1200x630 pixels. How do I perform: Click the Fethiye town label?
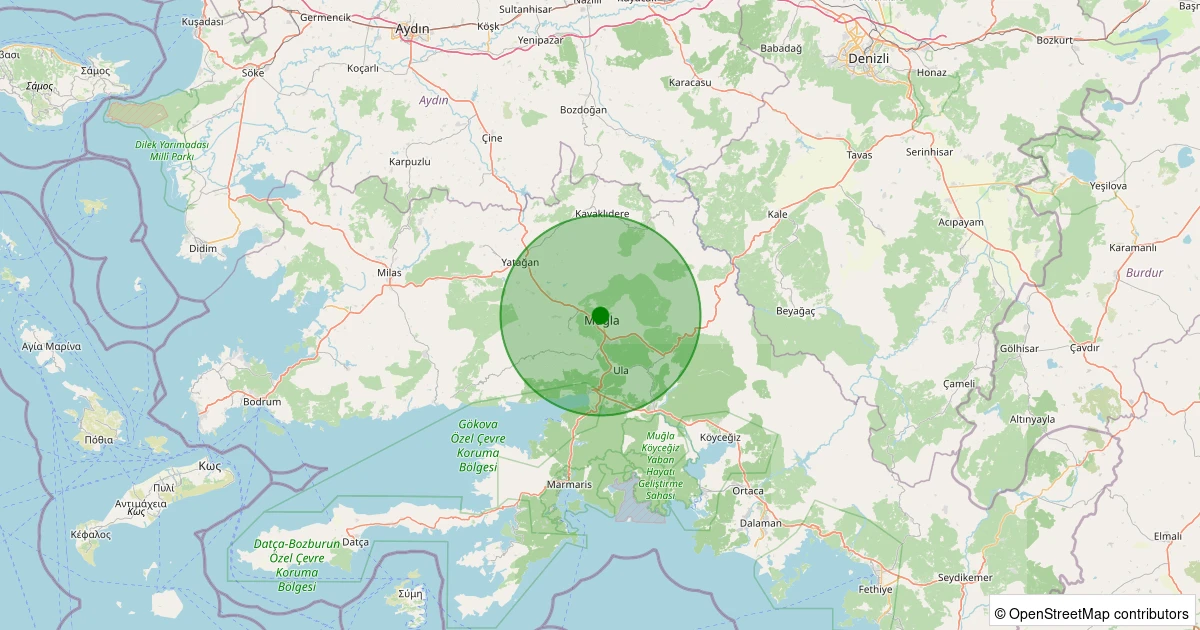pyautogui.click(x=875, y=589)
